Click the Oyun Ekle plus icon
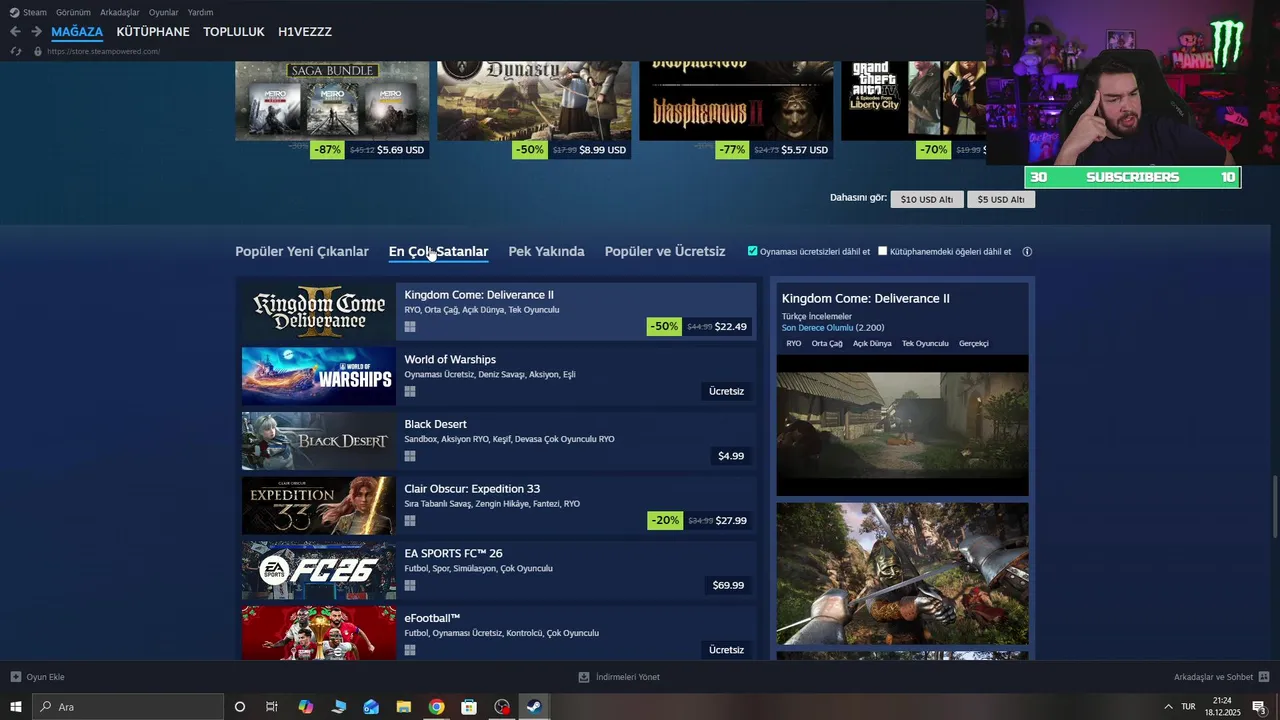The height and width of the screenshot is (720, 1280). tap(15, 677)
